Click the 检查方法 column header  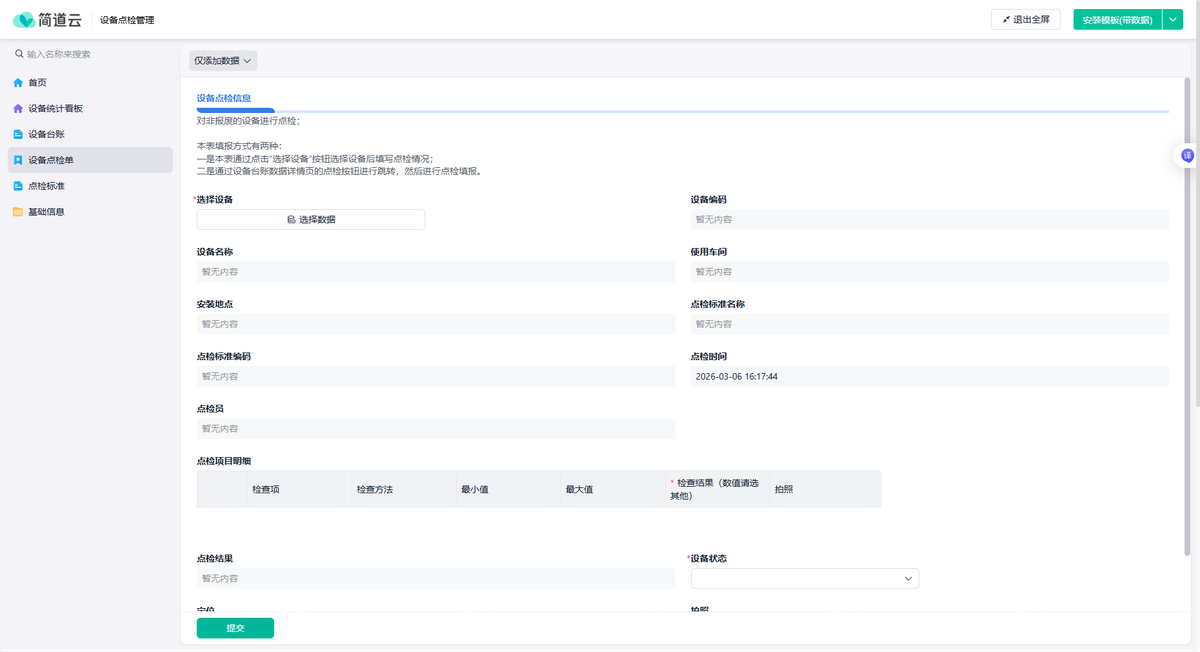tap(402, 489)
